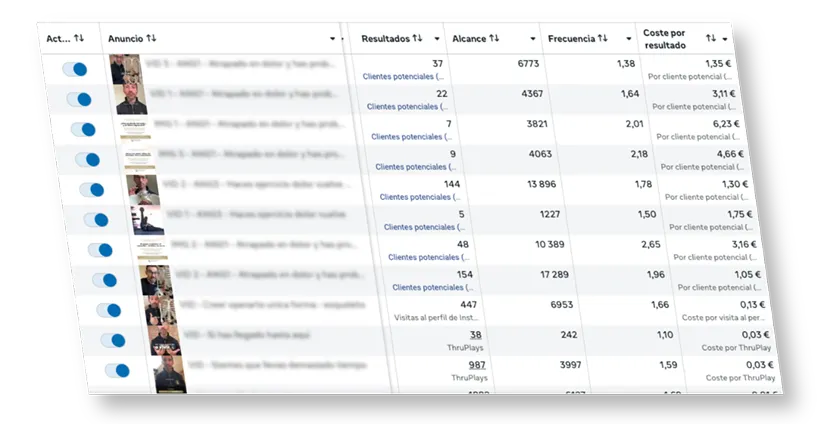The image size is (840, 424).
Task: Click Clientes potenciales link under 154
Action: click(433, 287)
